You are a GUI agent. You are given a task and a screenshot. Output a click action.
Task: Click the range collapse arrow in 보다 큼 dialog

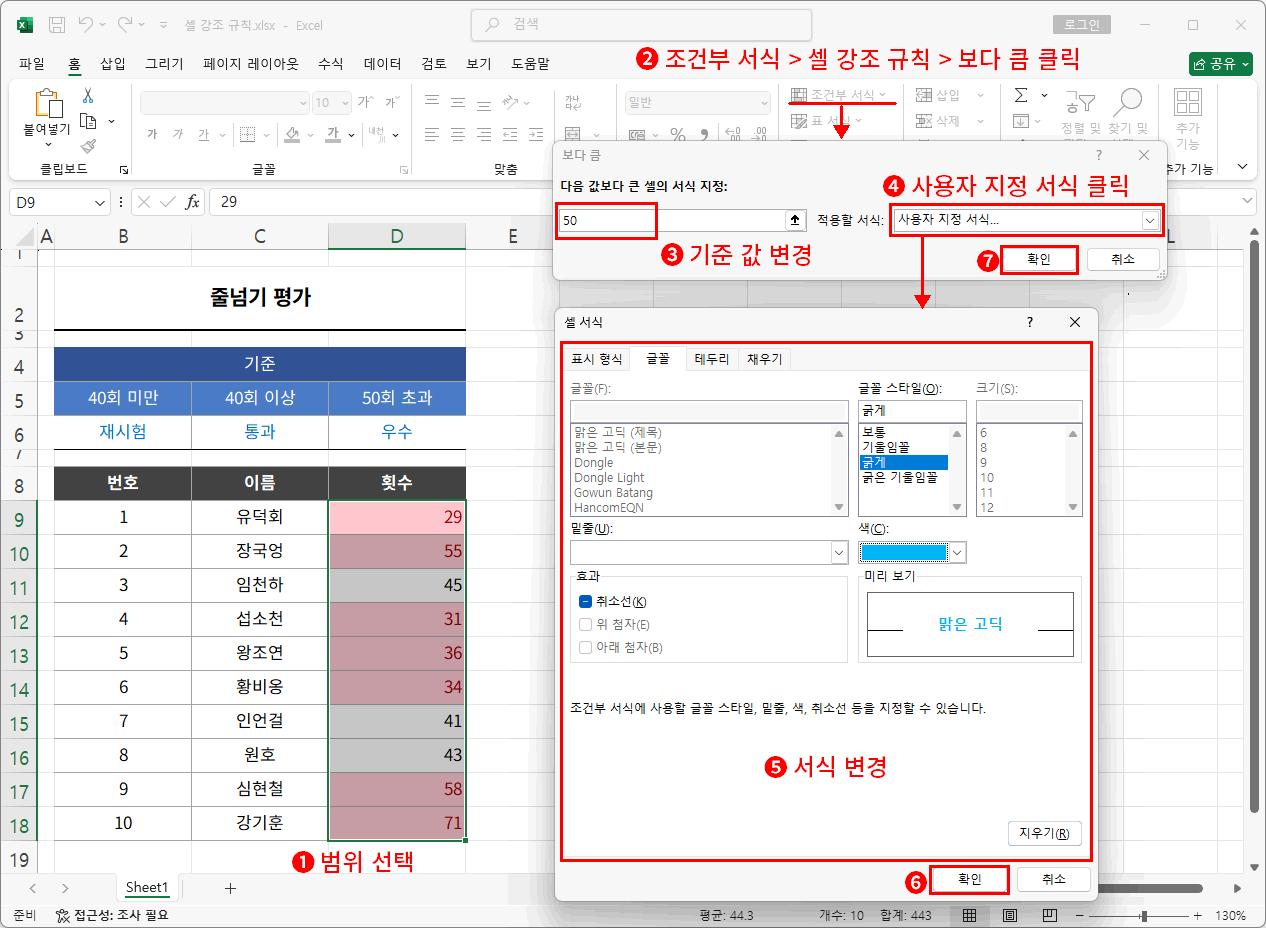click(796, 220)
